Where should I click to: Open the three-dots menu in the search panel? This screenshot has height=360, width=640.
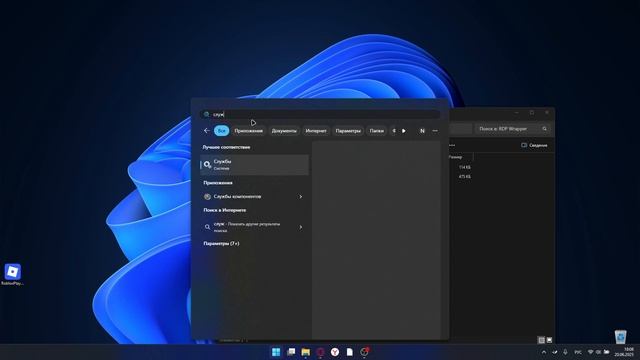coord(435,131)
